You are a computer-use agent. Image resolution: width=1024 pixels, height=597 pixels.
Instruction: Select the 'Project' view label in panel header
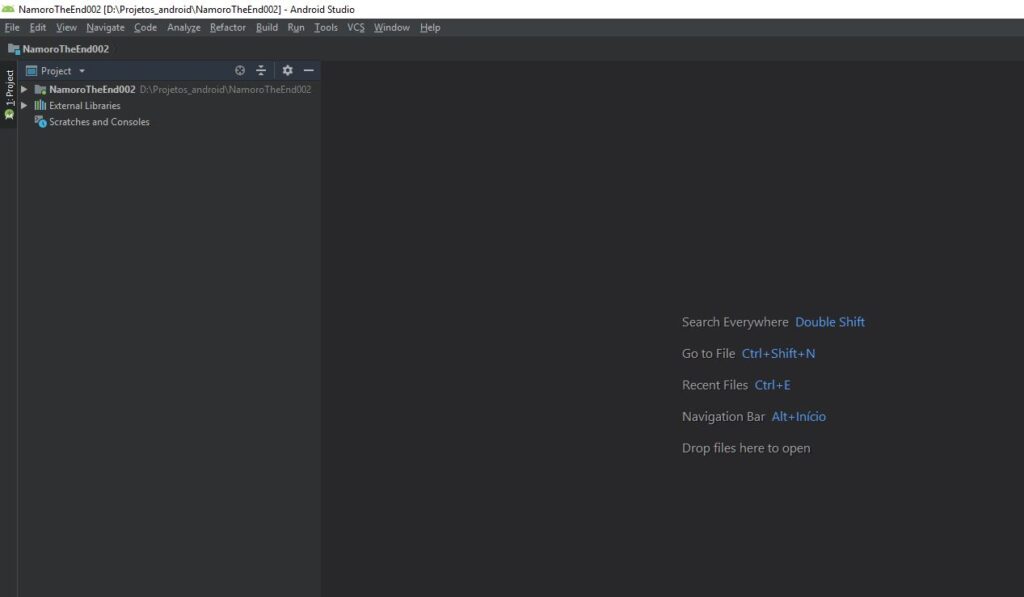pos(56,71)
